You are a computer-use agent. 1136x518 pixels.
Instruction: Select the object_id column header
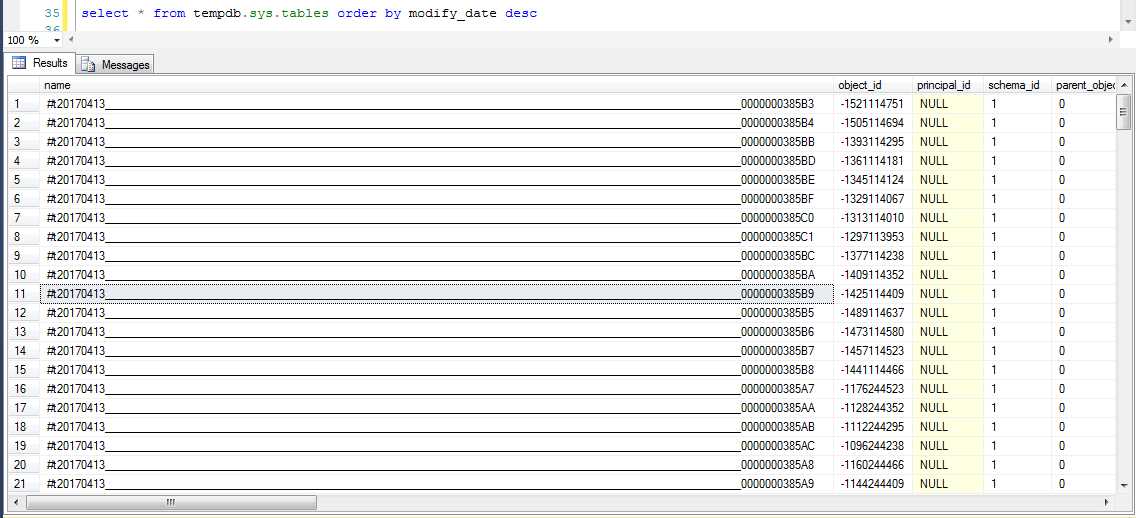click(873, 85)
